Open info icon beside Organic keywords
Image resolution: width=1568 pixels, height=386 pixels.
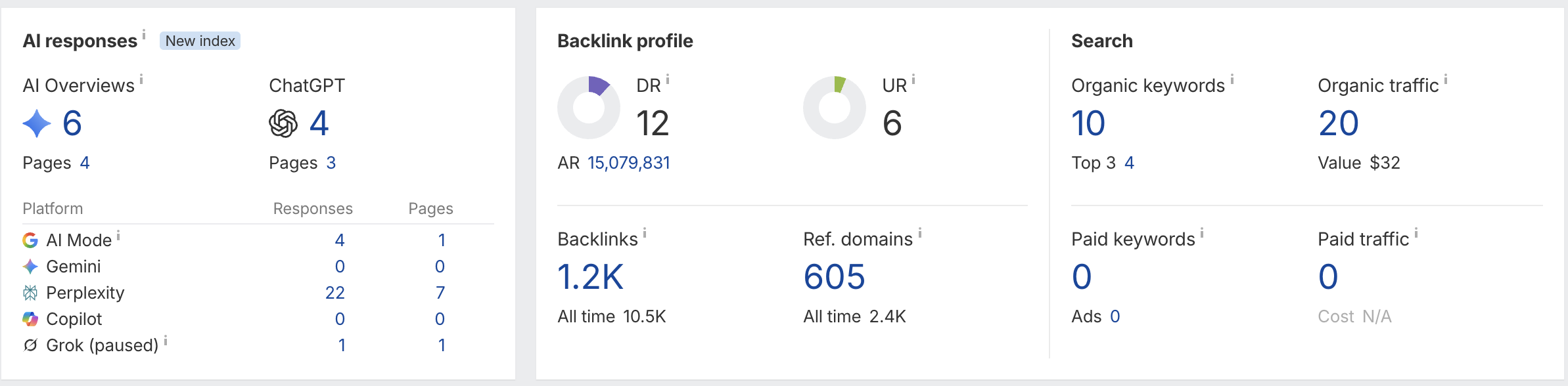point(1232,79)
